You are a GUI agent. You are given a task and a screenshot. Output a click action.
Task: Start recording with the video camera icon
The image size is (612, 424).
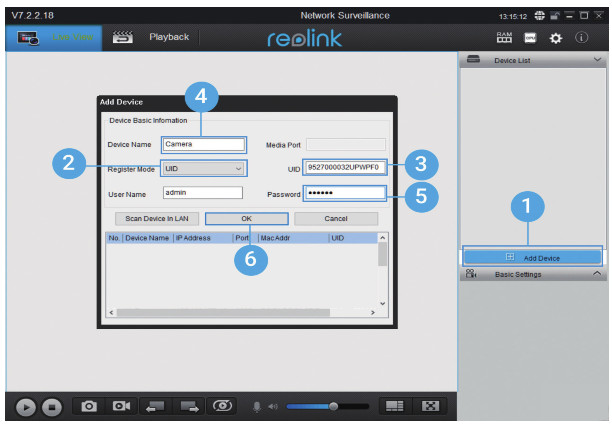tap(121, 406)
